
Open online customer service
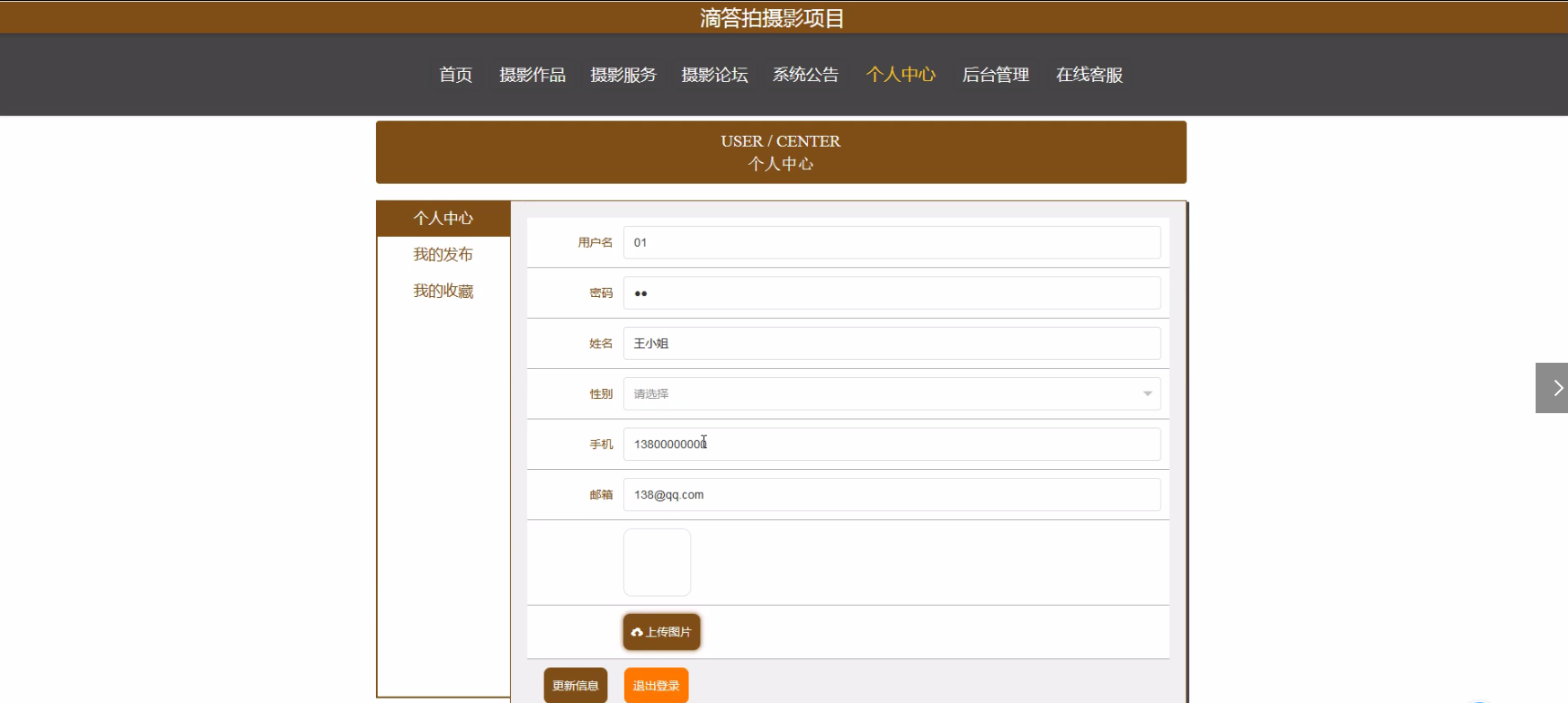[x=1089, y=75]
